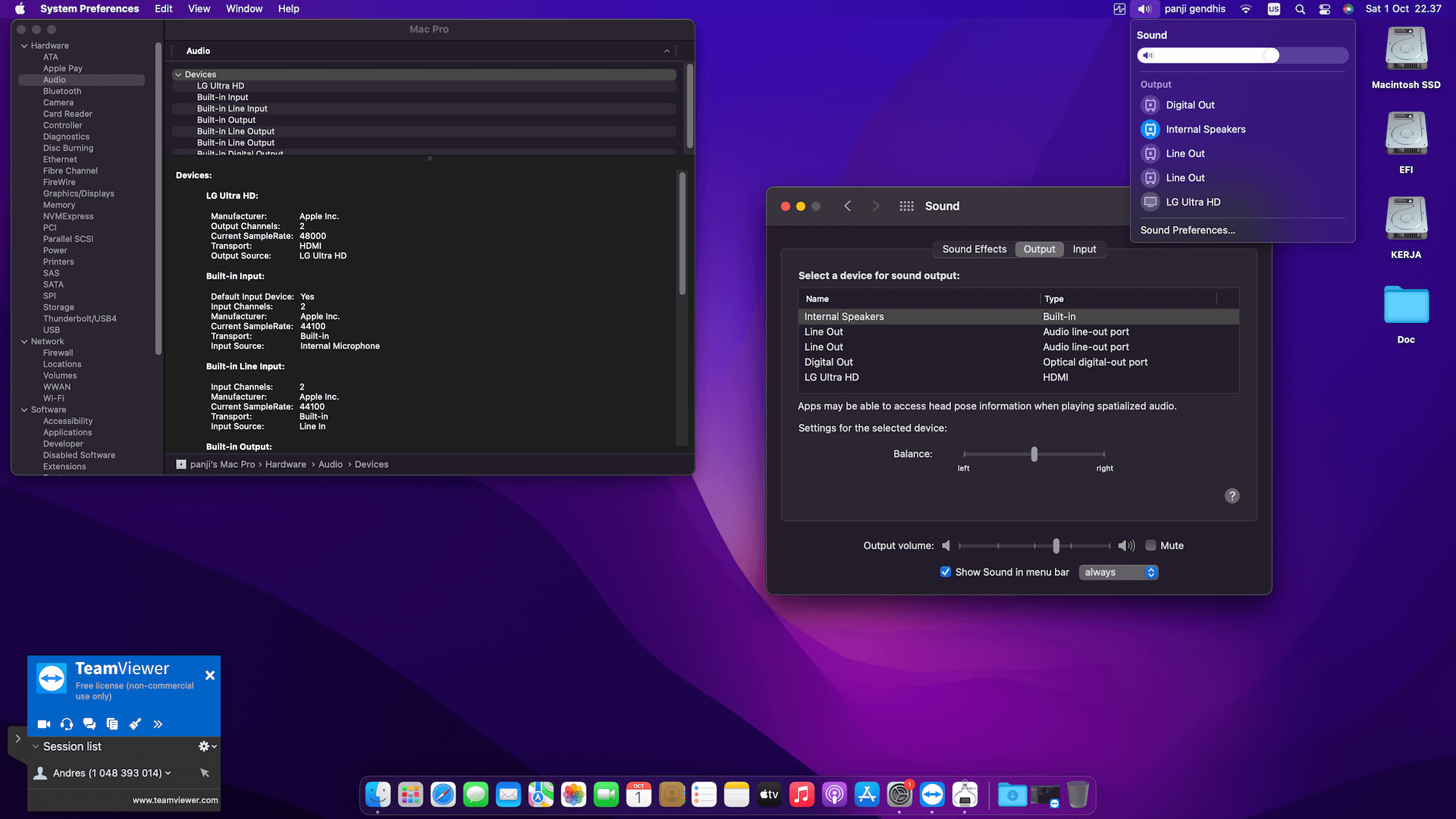This screenshot has height=819, width=1456.
Task: Open System Preferences gear in the Dock
Action: point(899,795)
